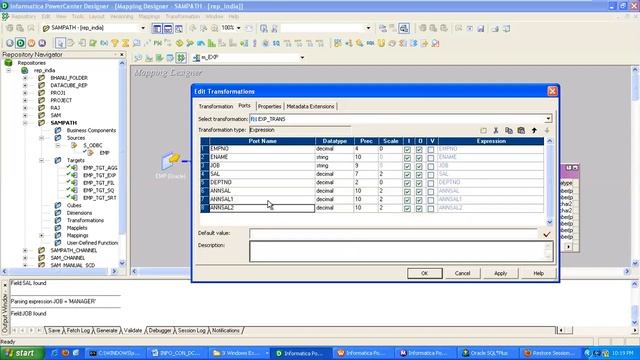Add a new port in Edit Transformations
This screenshot has height=360, width=640.
tap(483, 131)
